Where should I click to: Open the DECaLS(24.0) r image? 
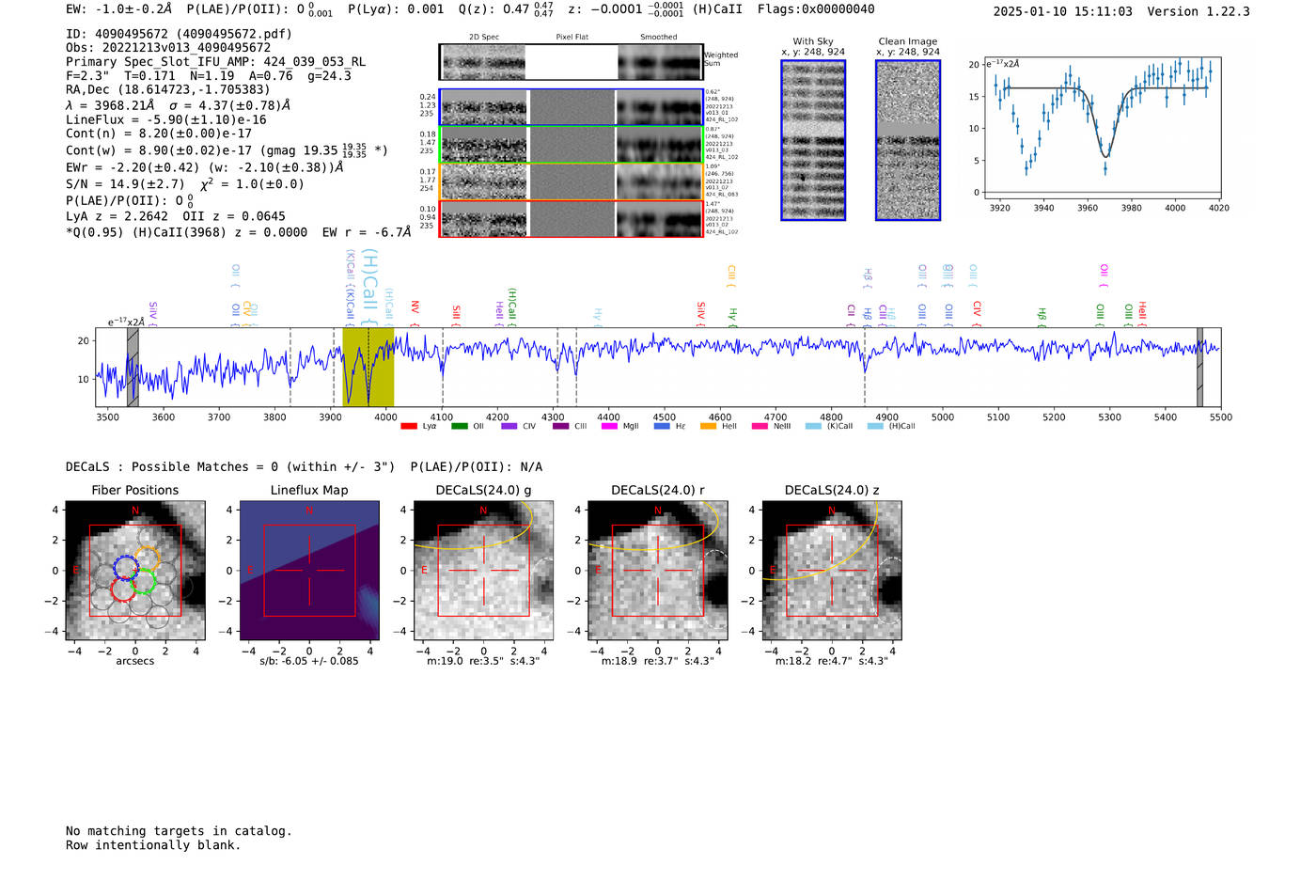tap(657, 571)
